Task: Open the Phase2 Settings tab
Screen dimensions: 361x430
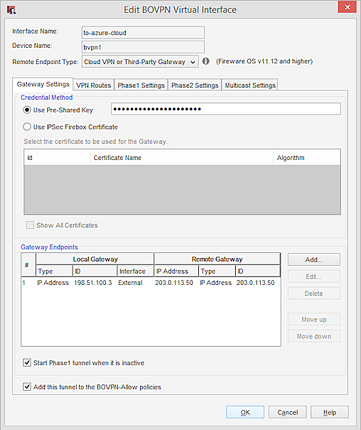Action: [x=195, y=85]
